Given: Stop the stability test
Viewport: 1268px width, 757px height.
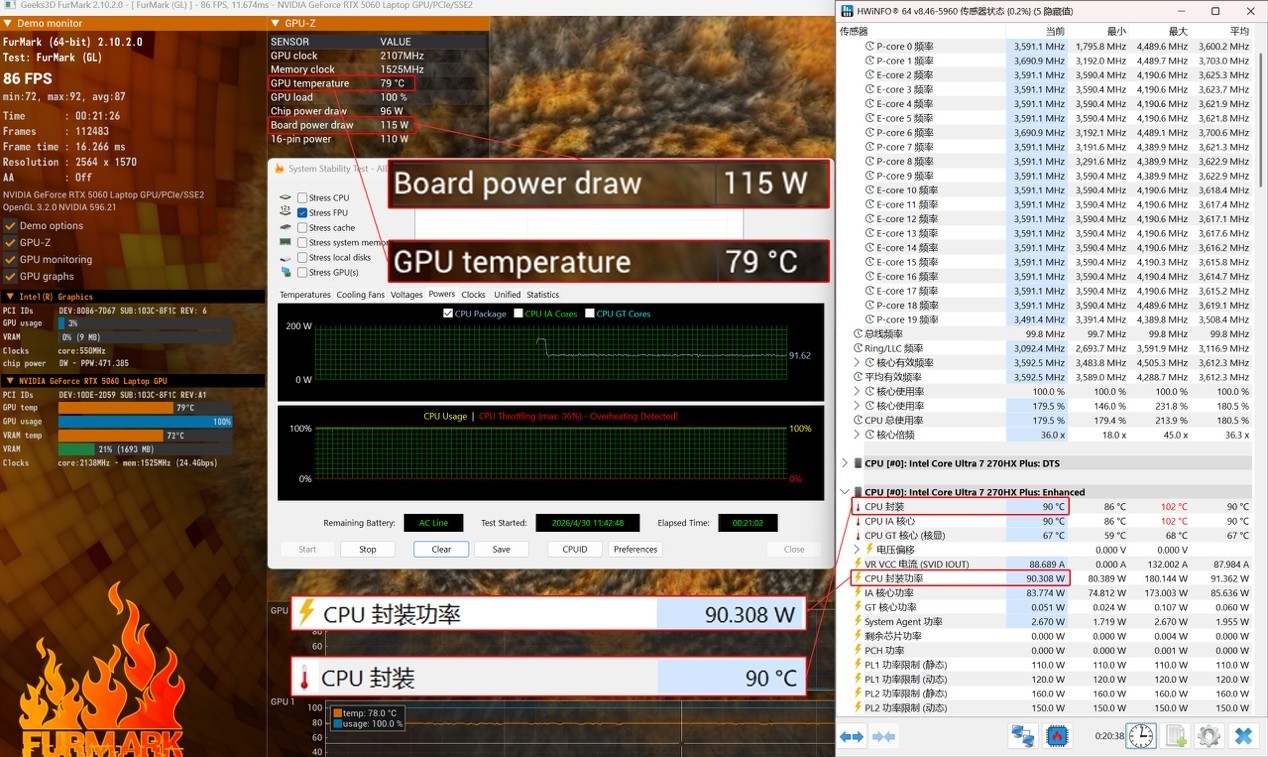Looking at the screenshot, I should click(368, 549).
